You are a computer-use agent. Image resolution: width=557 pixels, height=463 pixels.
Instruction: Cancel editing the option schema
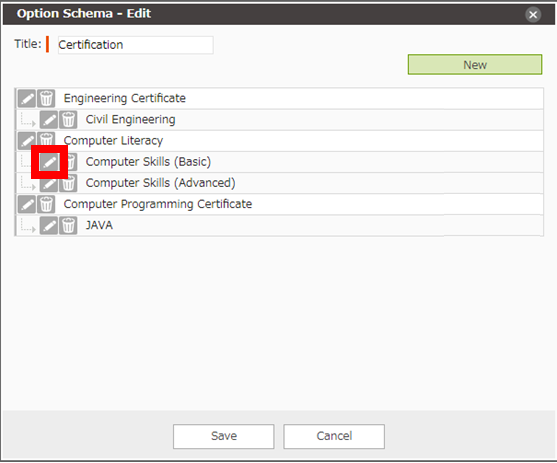point(334,436)
